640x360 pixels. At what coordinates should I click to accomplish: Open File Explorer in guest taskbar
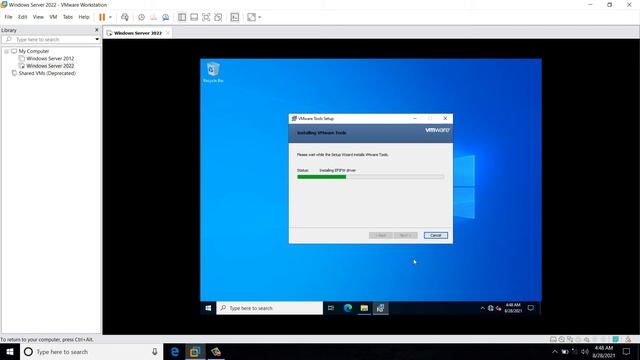point(364,308)
